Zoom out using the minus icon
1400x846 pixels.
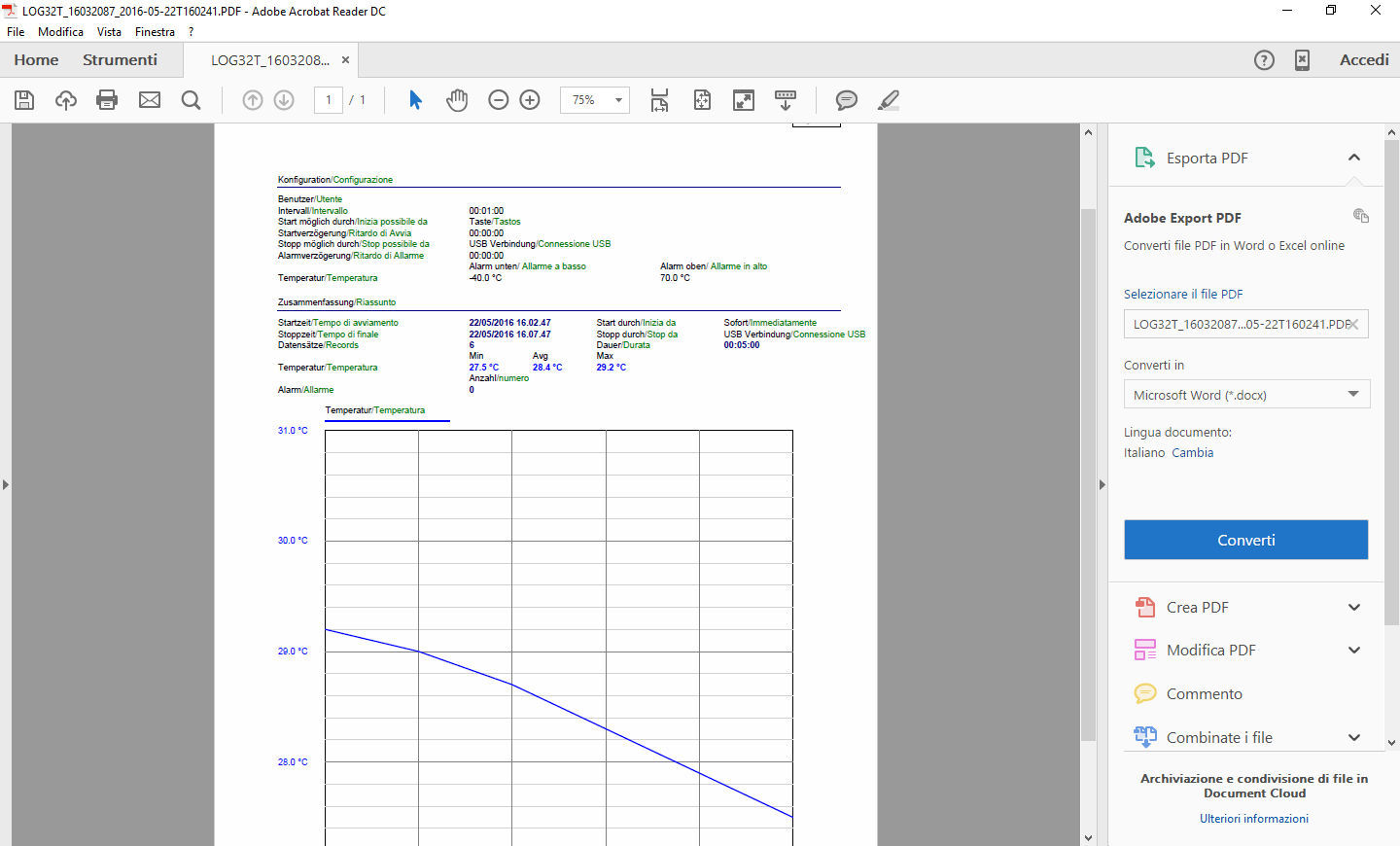coord(498,100)
